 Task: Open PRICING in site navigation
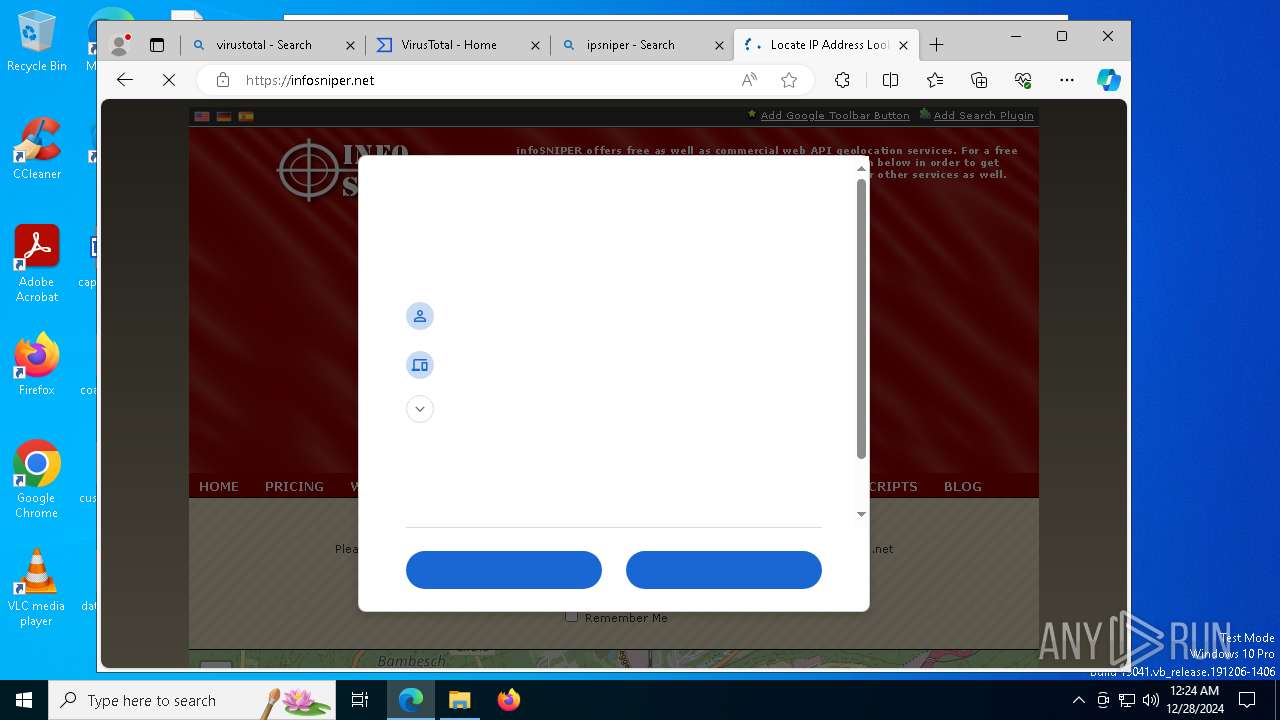[x=294, y=487]
